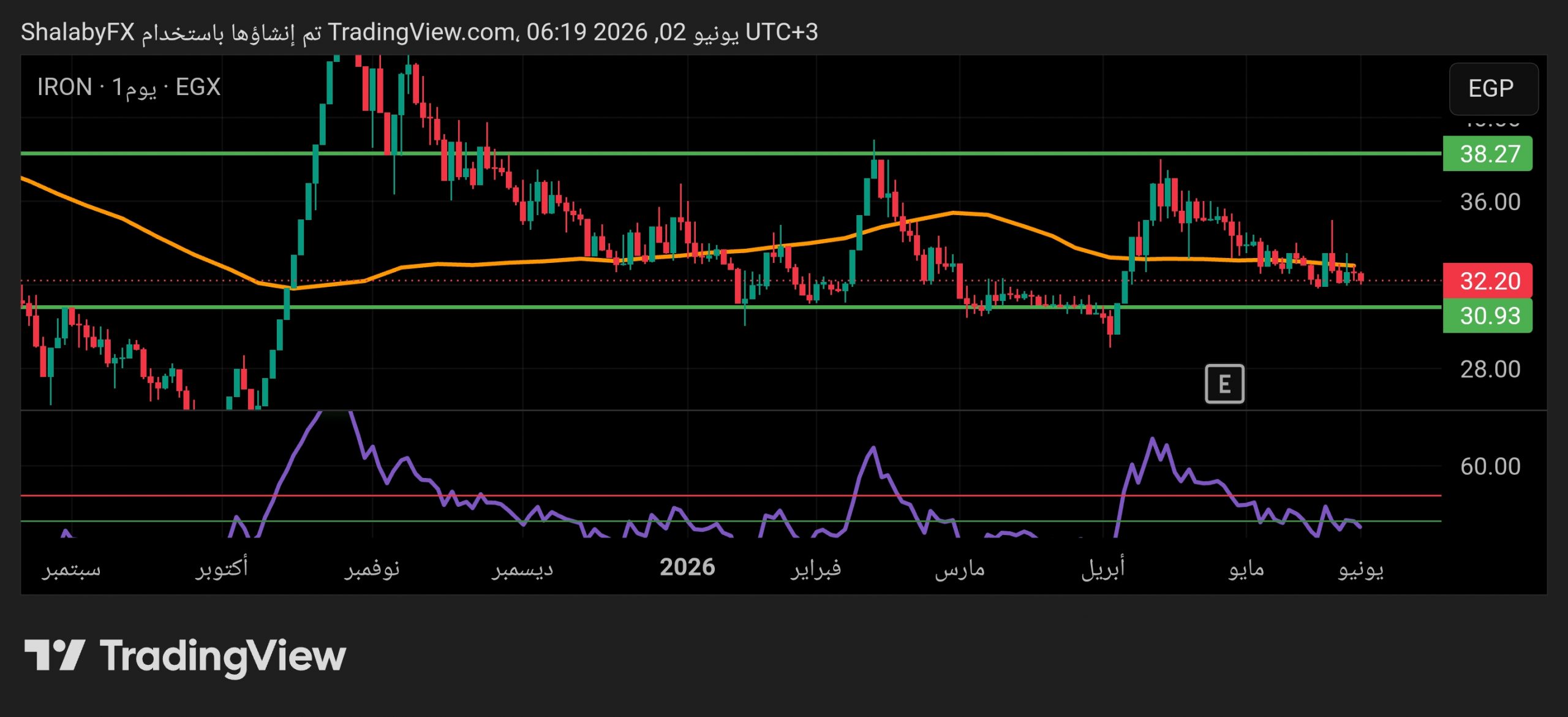
Task: Click the TradingView logo icon
Action: pyautogui.click(x=54, y=655)
